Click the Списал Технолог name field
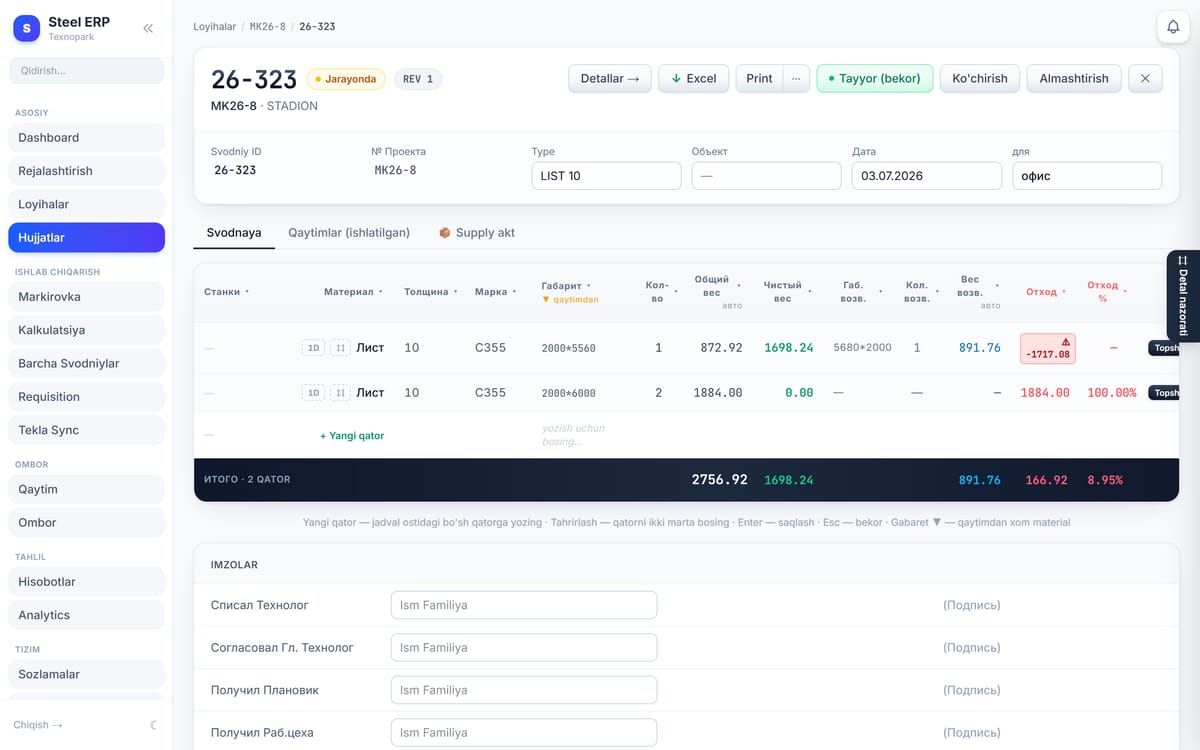The image size is (1200, 750). 524,605
